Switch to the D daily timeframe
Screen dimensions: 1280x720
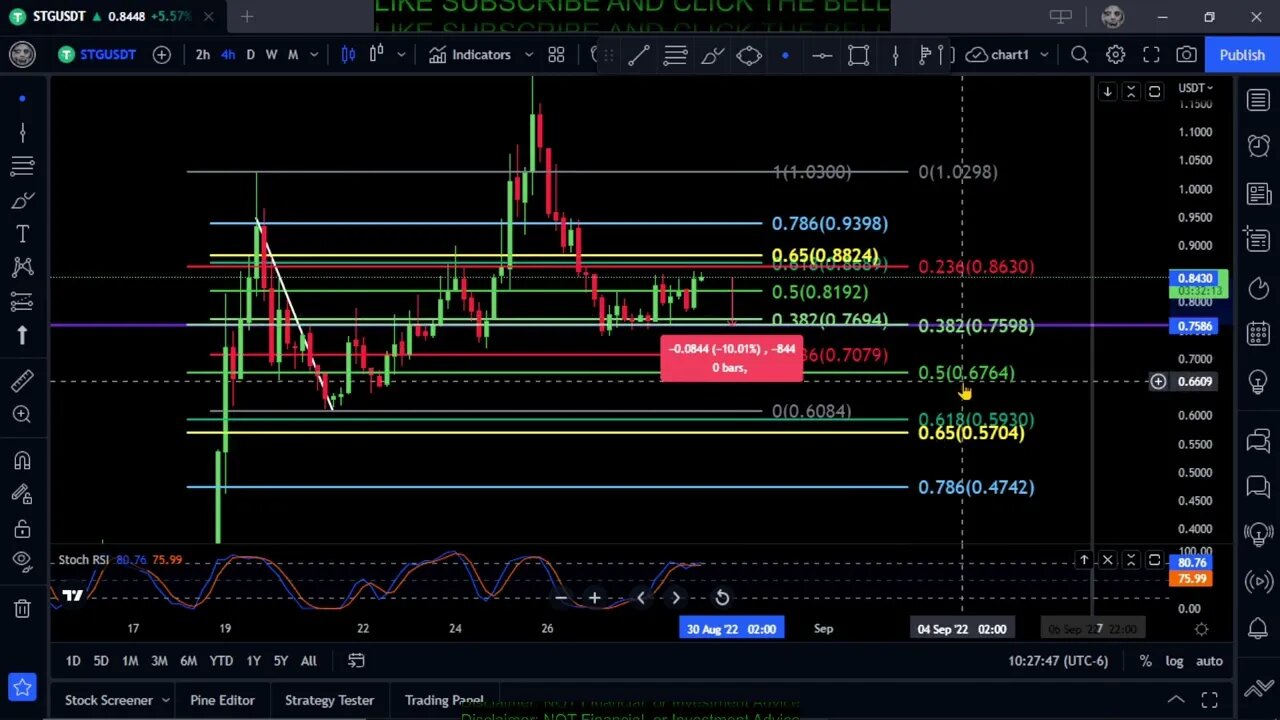click(250, 55)
